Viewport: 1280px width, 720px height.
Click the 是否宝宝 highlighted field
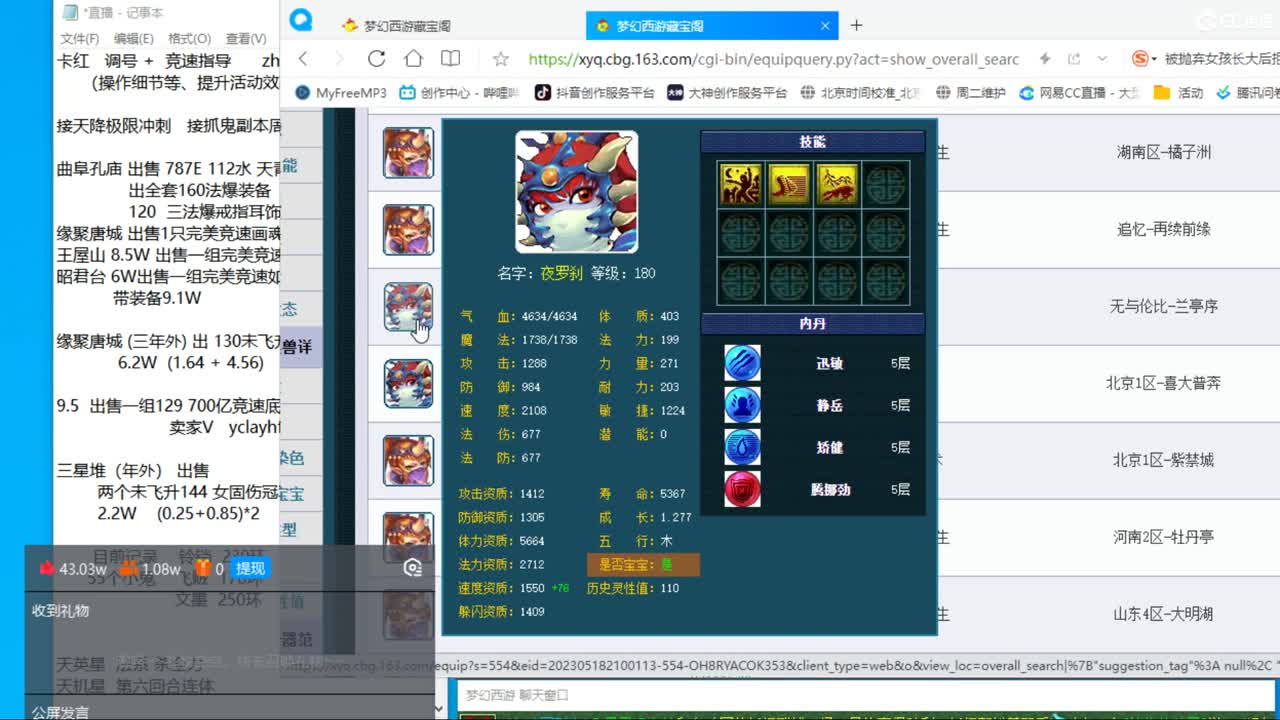[x=643, y=565]
